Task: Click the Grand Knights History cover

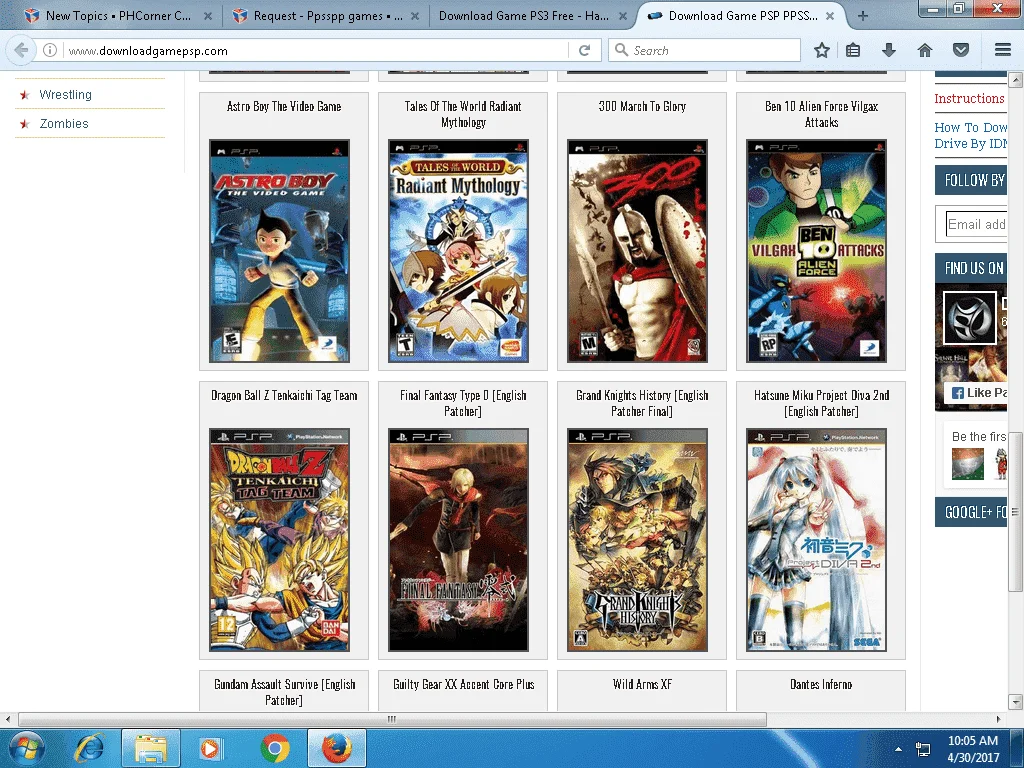Action: [x=637, y=540]
